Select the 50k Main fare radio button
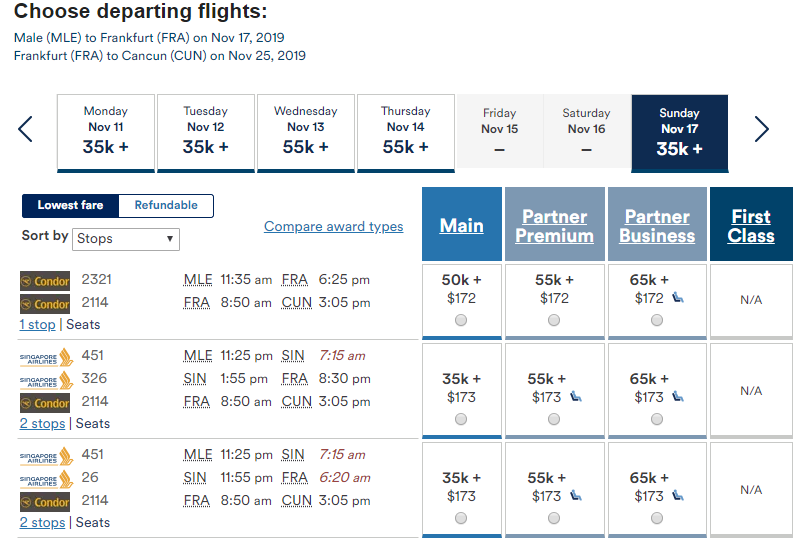 tap(461, 320)
